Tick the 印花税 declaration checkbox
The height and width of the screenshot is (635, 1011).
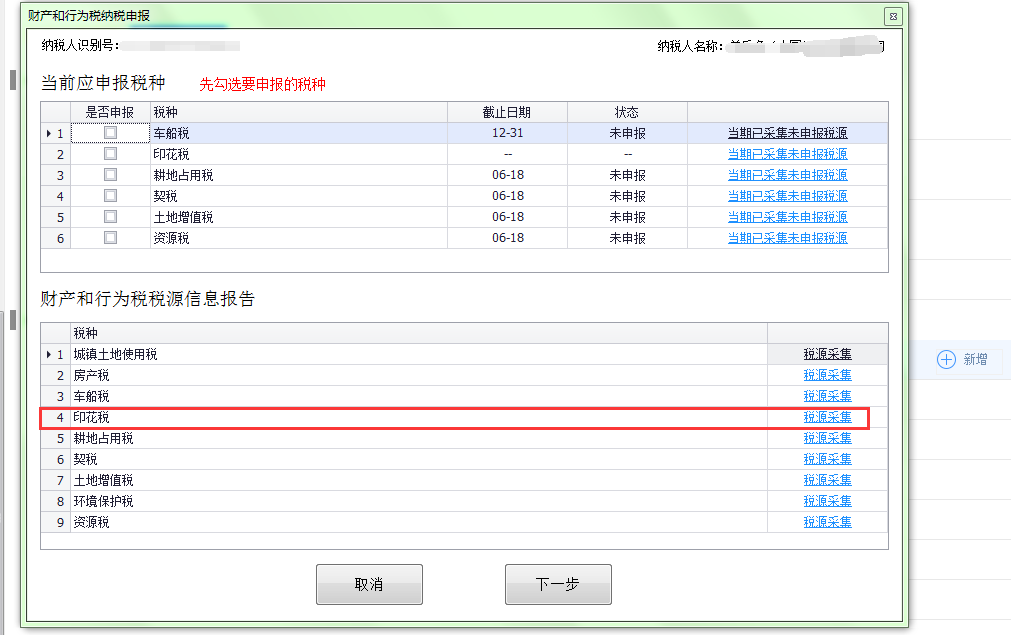[110, 154]
